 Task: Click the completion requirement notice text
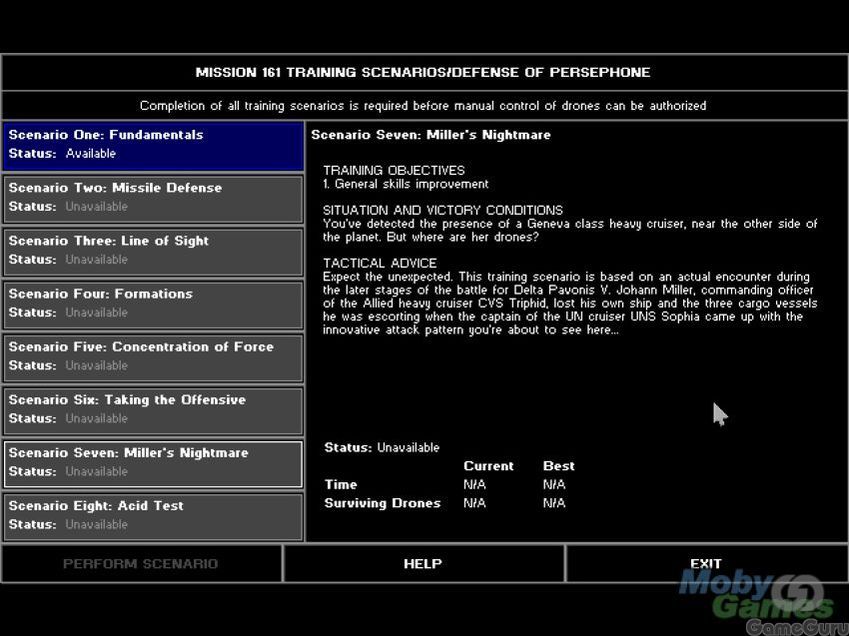point(423,106)
